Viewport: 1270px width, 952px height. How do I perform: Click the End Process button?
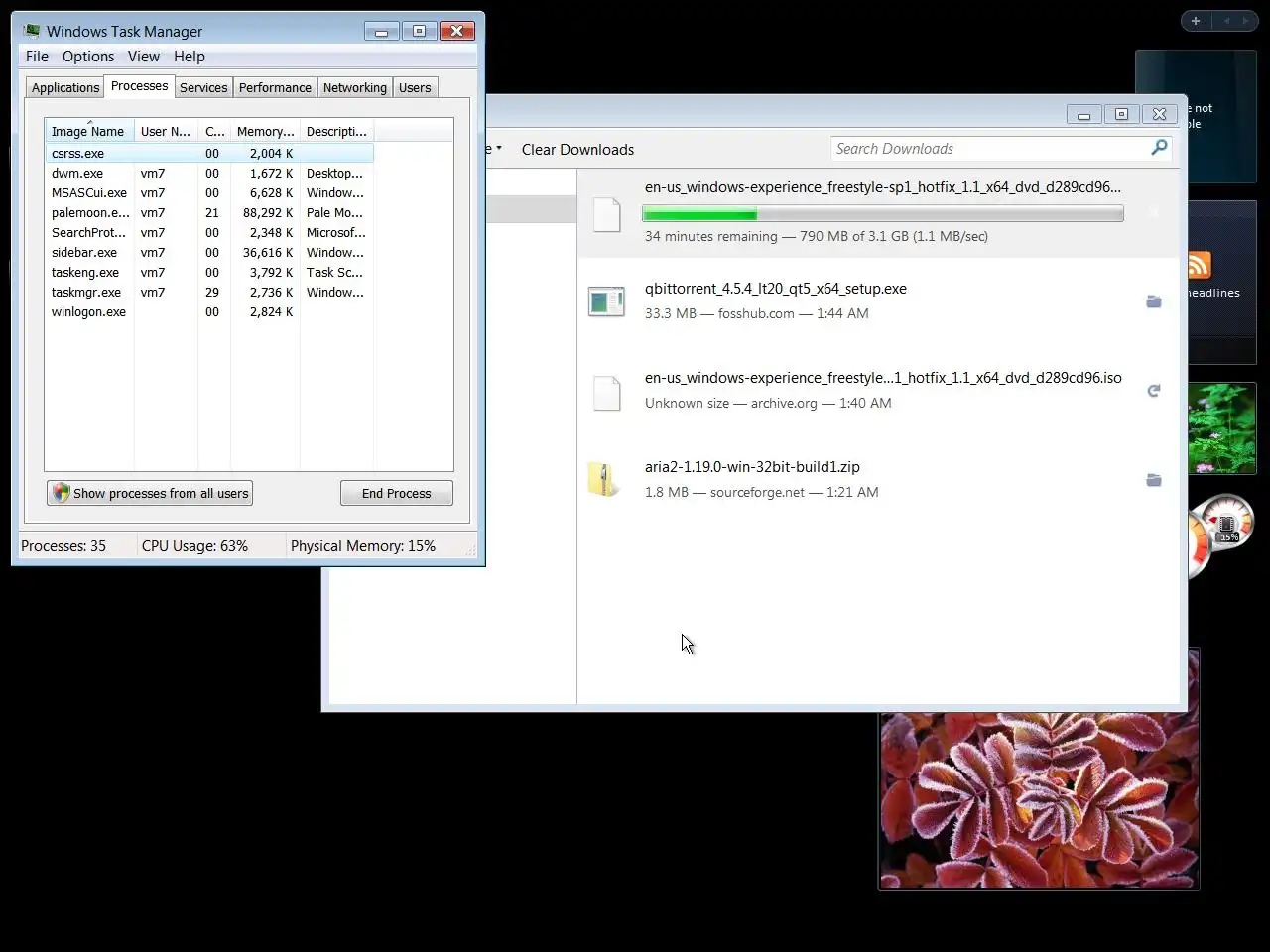click(x=396, y=493)
